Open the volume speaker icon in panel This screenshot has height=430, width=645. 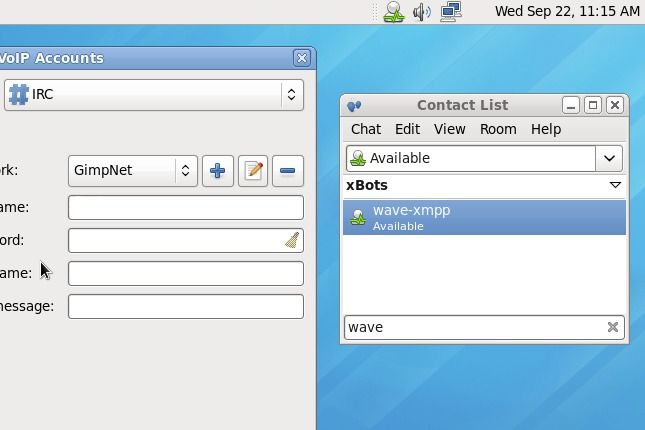point(422,12)
